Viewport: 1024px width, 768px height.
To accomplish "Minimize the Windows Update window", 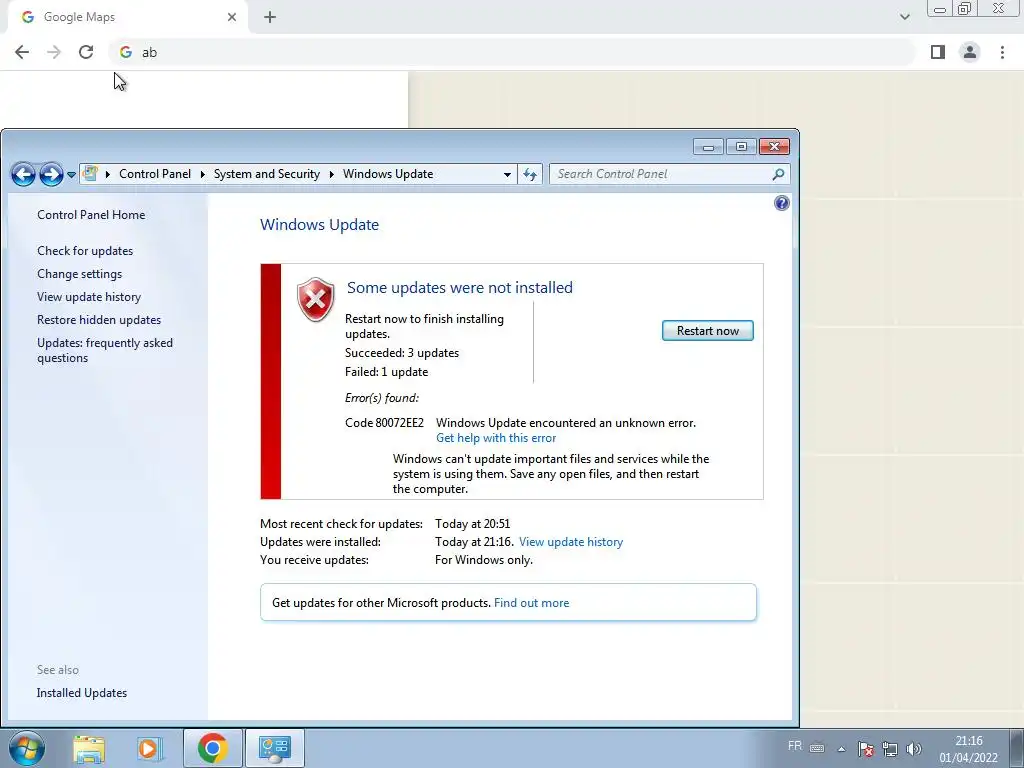I will (708, 147).
